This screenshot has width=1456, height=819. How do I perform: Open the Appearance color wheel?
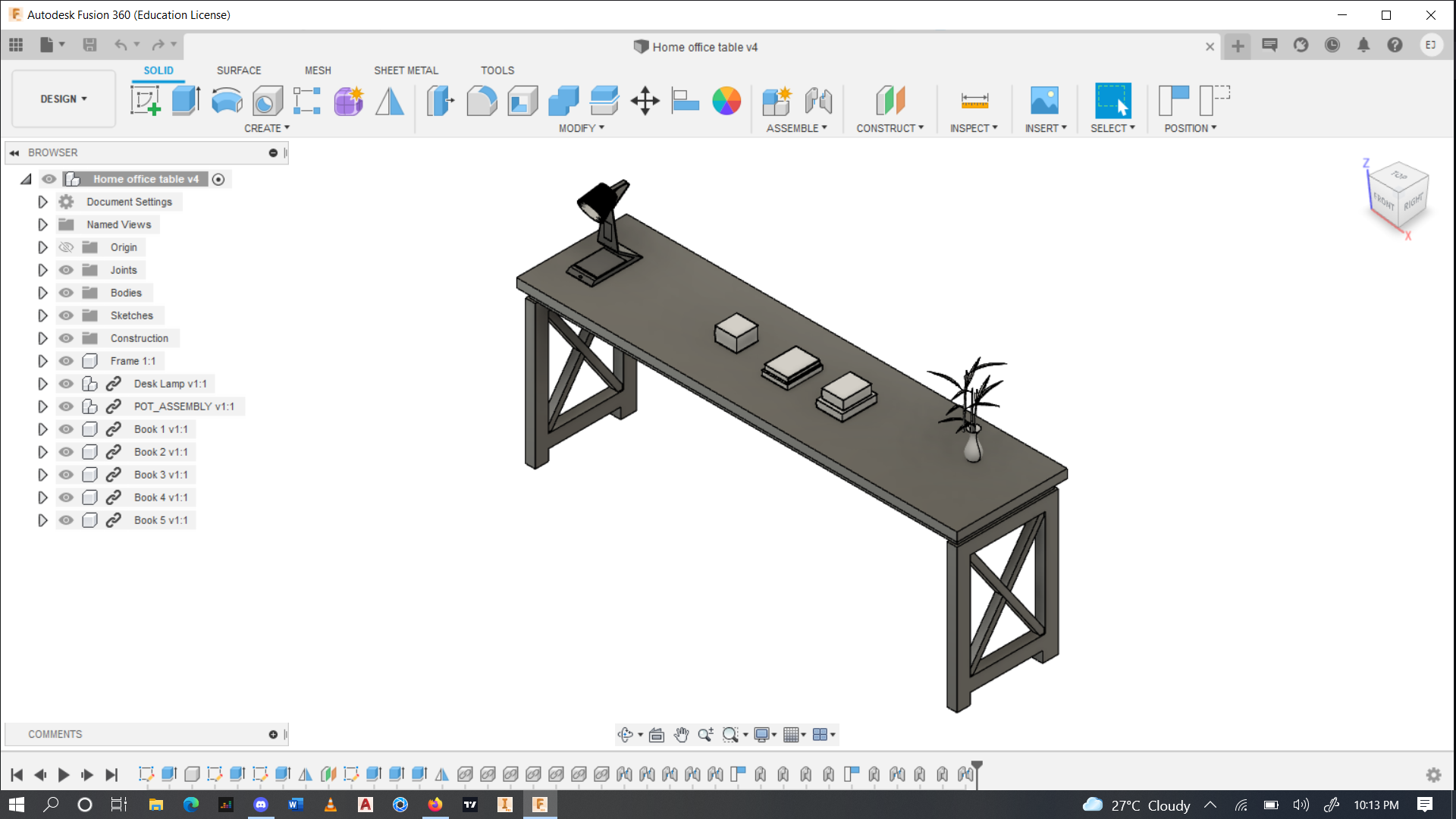[x=726, y=100]
